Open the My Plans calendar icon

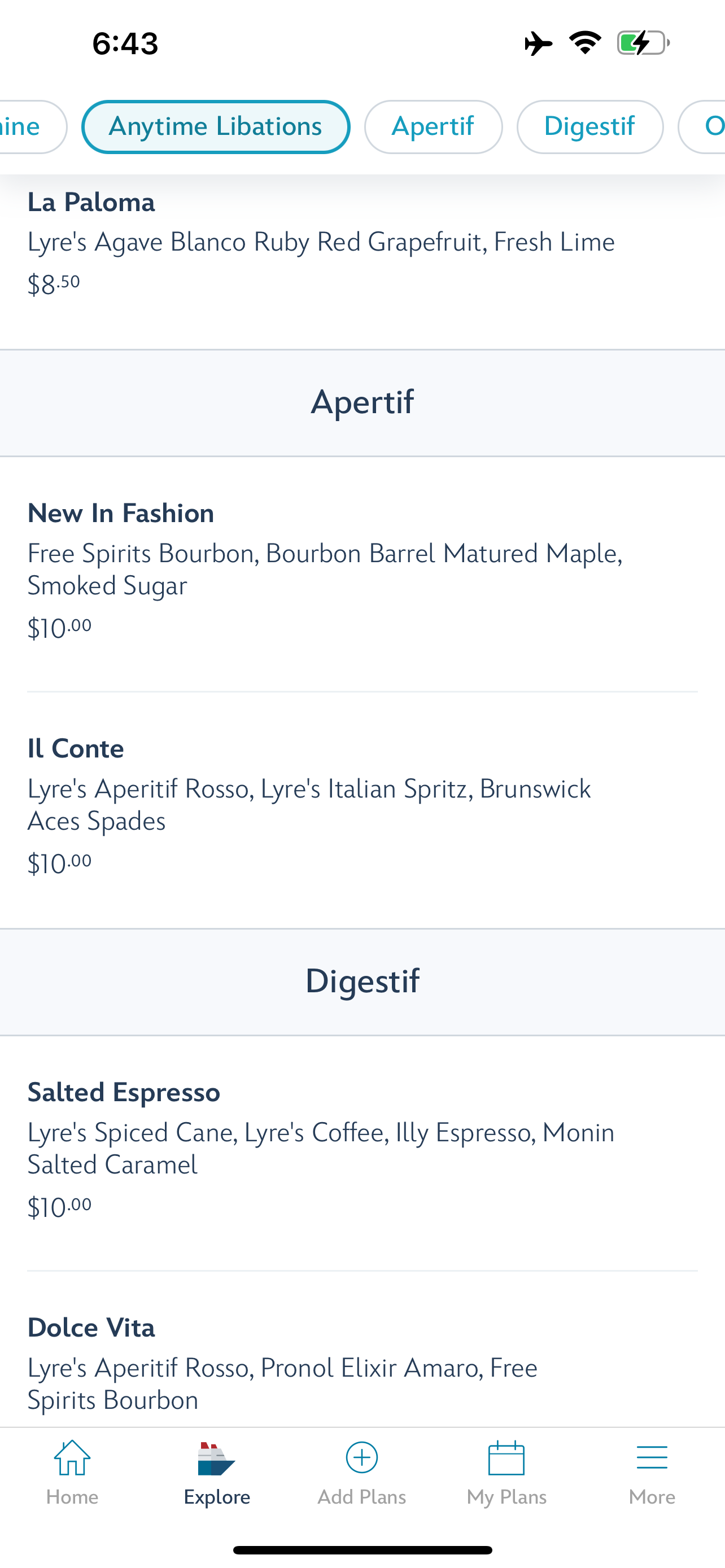click(x=506, y=1458)
